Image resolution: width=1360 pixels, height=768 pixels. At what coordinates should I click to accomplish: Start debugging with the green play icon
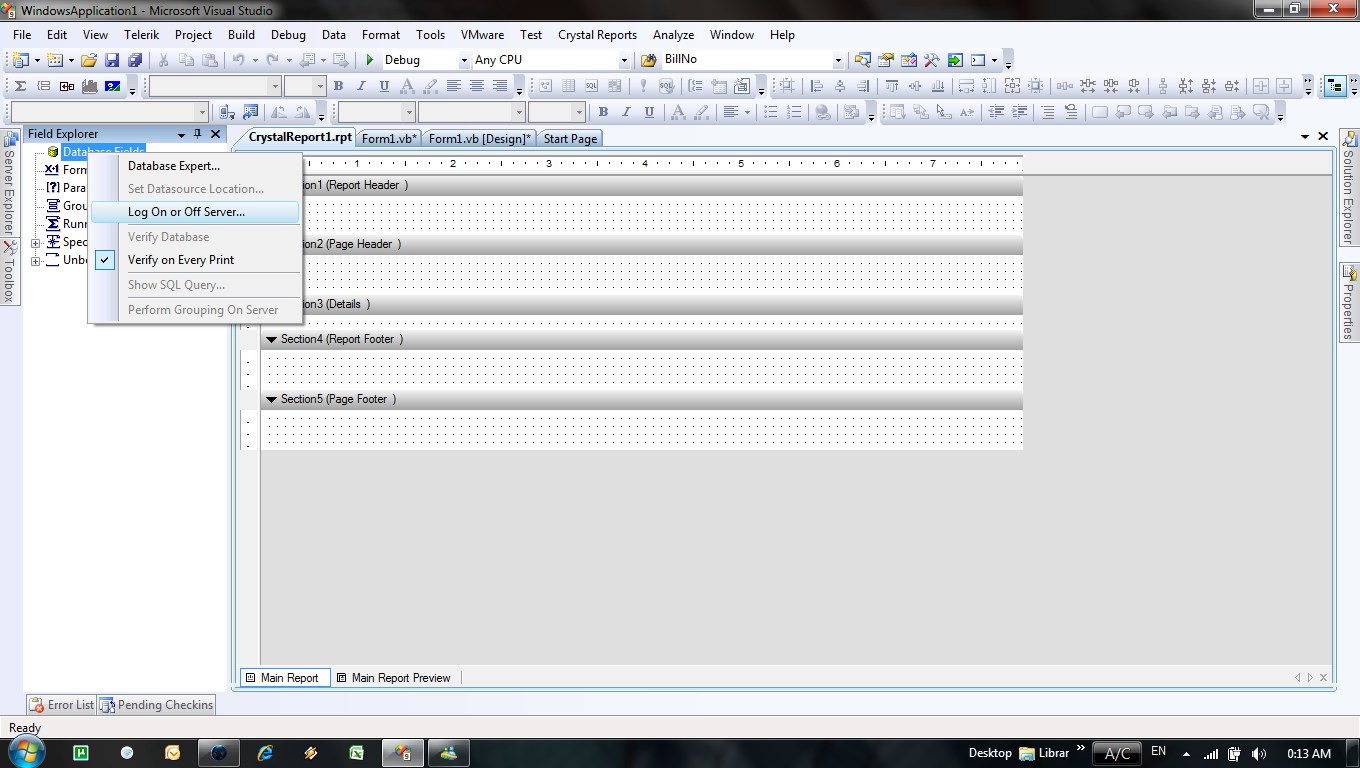click(370, 60)
